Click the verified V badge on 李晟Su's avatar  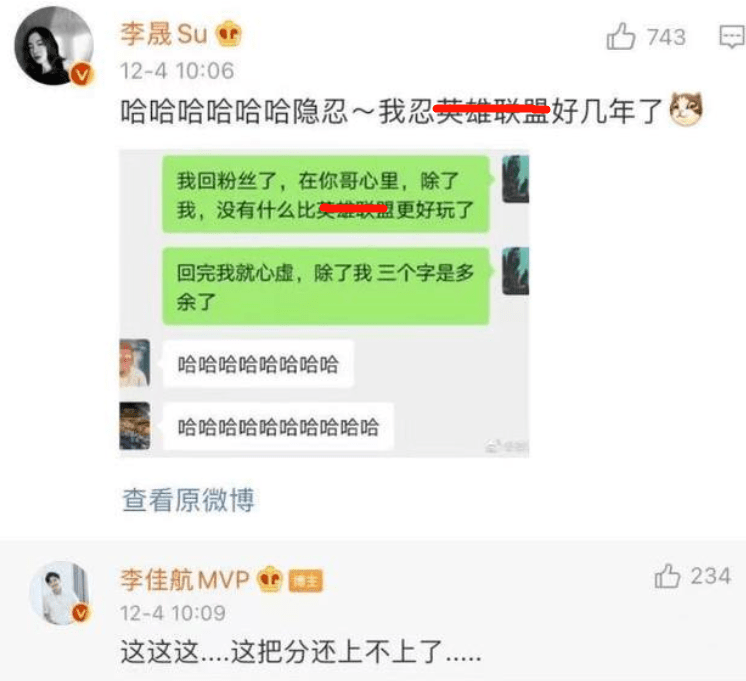click(82, 74)
